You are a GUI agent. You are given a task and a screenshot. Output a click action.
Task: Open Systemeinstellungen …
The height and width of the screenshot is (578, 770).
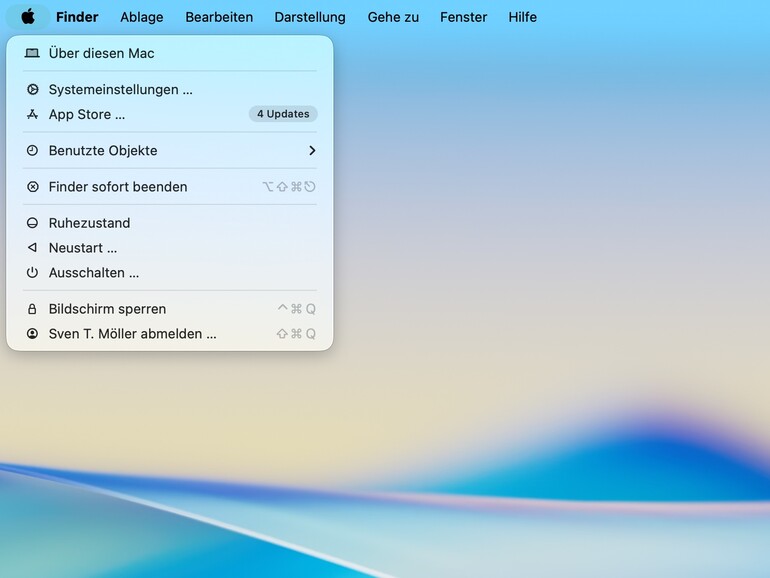coord(170,89)
